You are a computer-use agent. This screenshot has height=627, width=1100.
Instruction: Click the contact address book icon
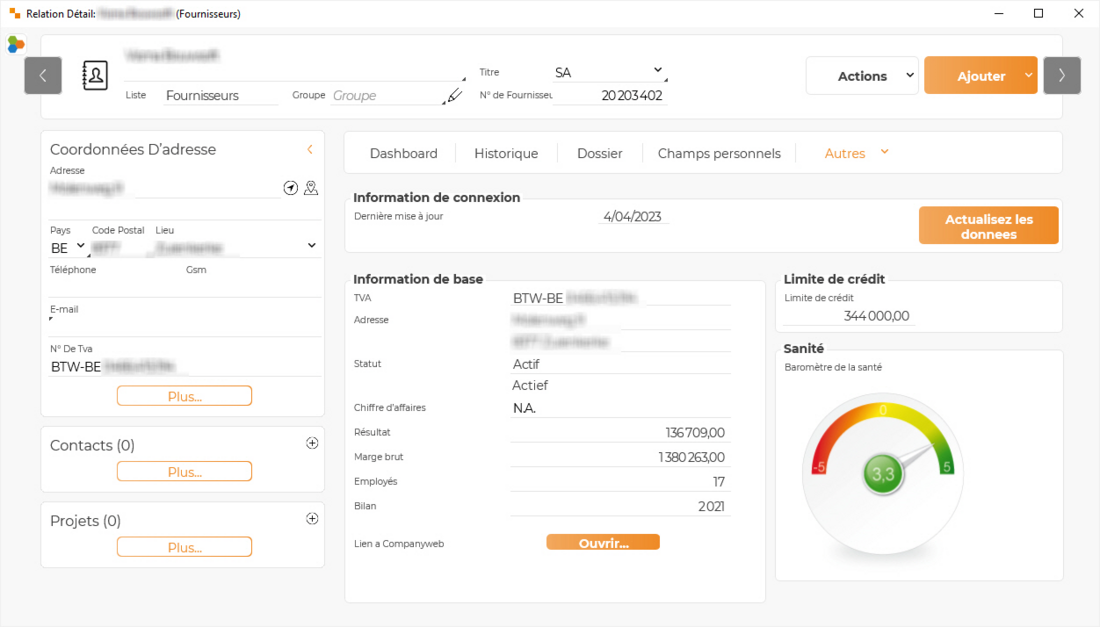[95, 76]
